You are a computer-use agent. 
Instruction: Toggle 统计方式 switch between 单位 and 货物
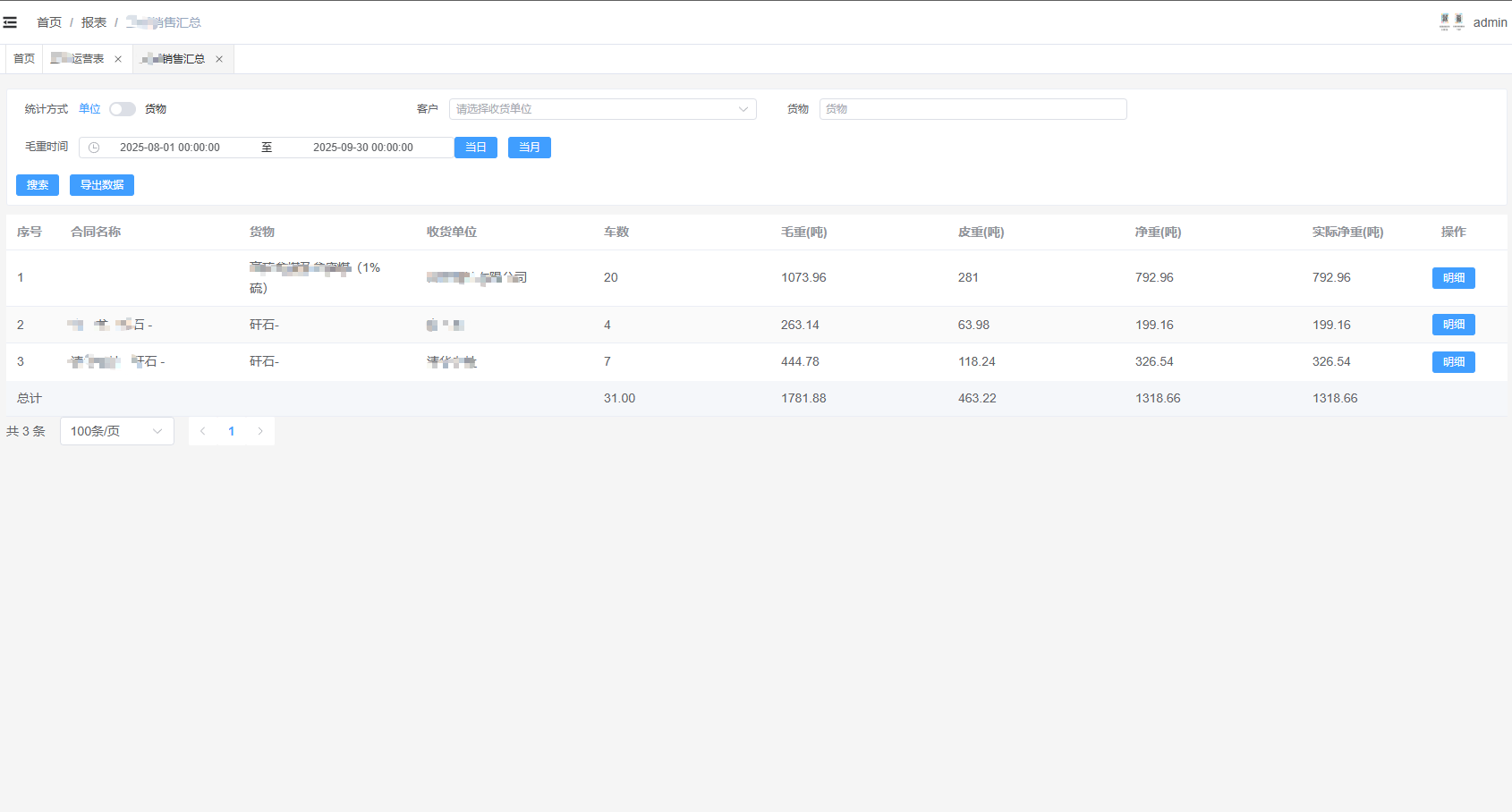point(123,109)
